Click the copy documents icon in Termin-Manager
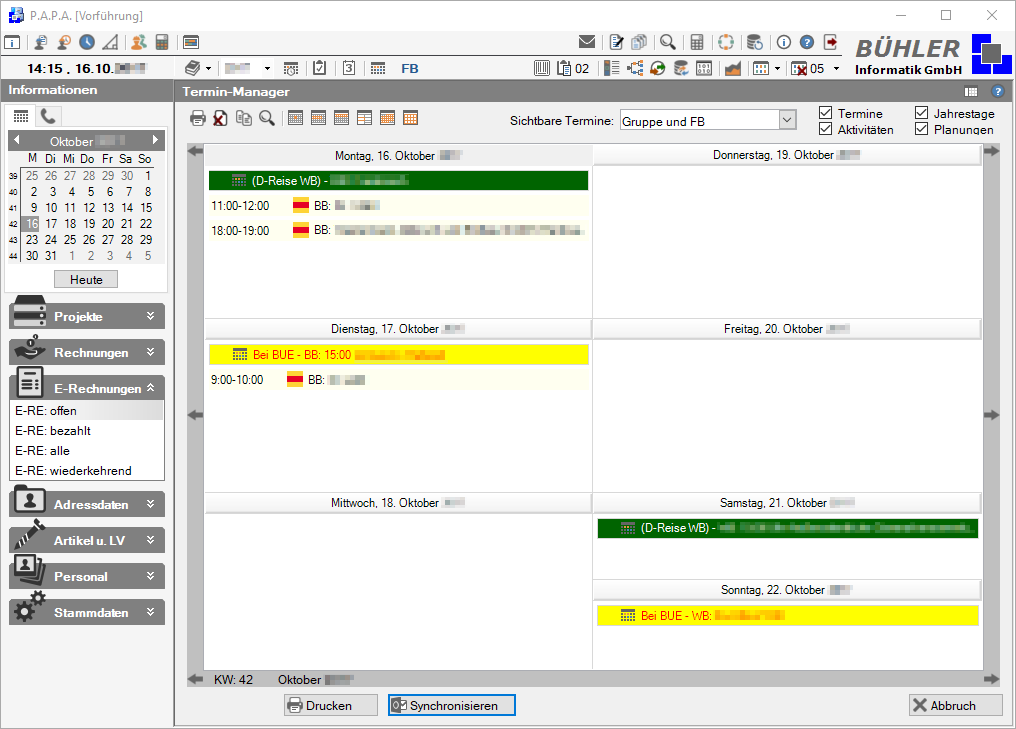The height and width of the screenshot is (729, 1016). pyautogui.click(x=244, y=118)
